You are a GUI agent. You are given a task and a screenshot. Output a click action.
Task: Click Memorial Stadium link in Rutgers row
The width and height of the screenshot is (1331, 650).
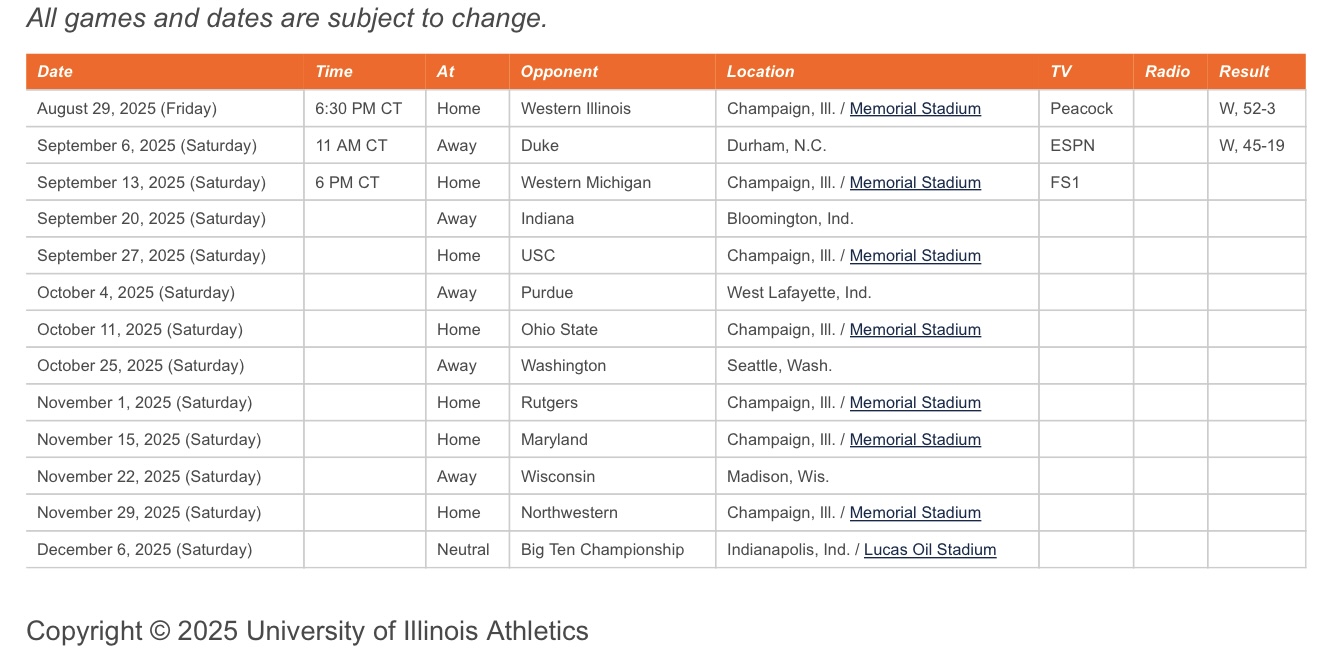click(915, 403)
